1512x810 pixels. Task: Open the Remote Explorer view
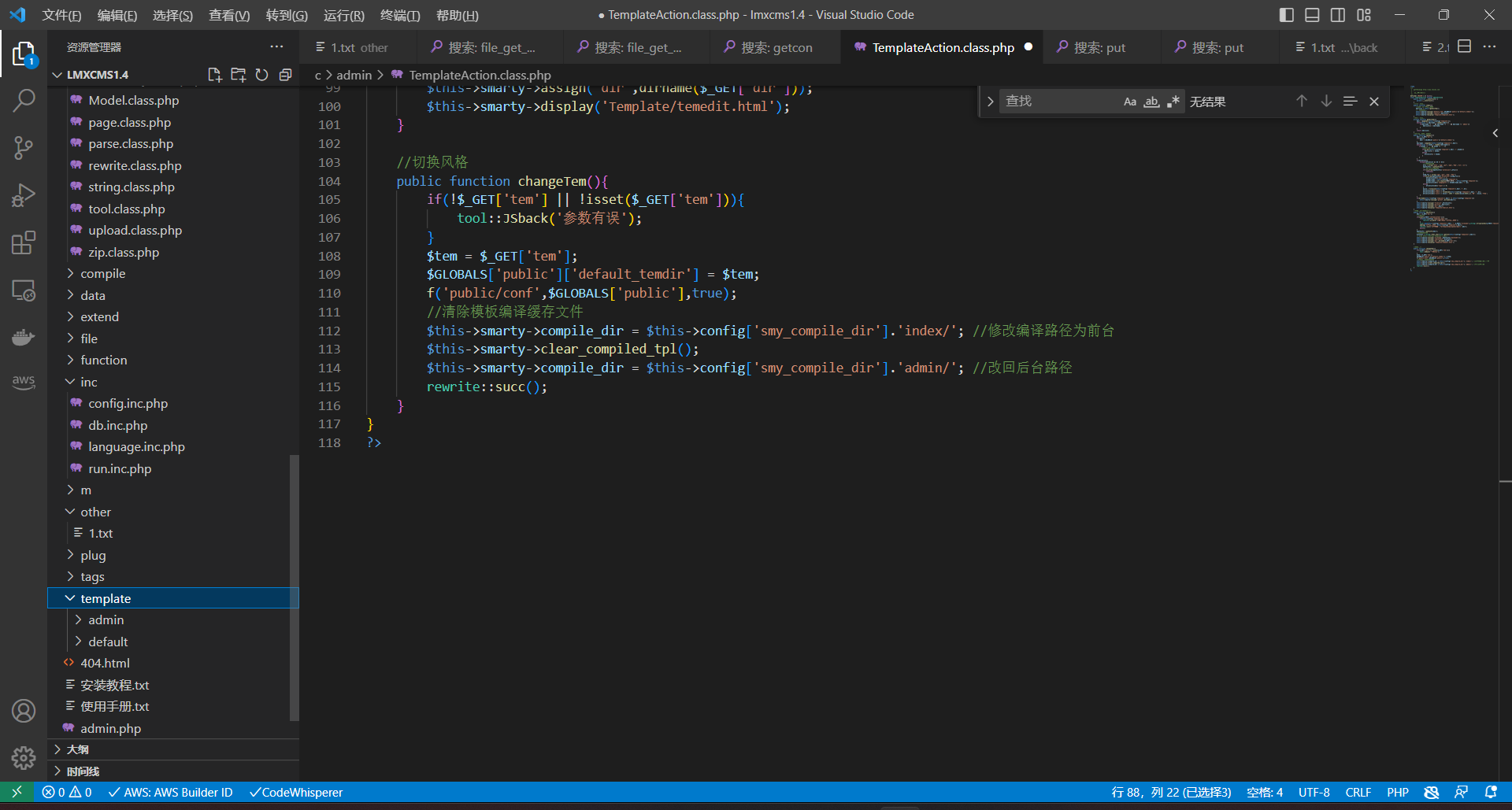(x=24, y=290)
